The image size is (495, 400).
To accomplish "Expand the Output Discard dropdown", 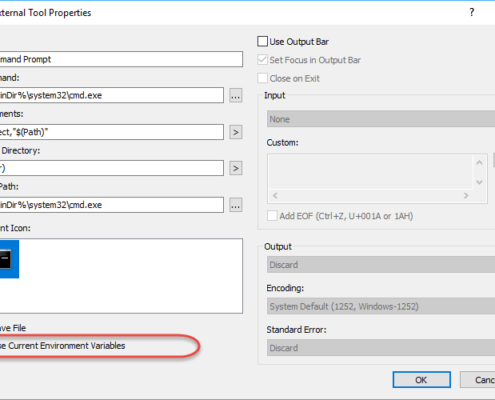I will point(381,265).
